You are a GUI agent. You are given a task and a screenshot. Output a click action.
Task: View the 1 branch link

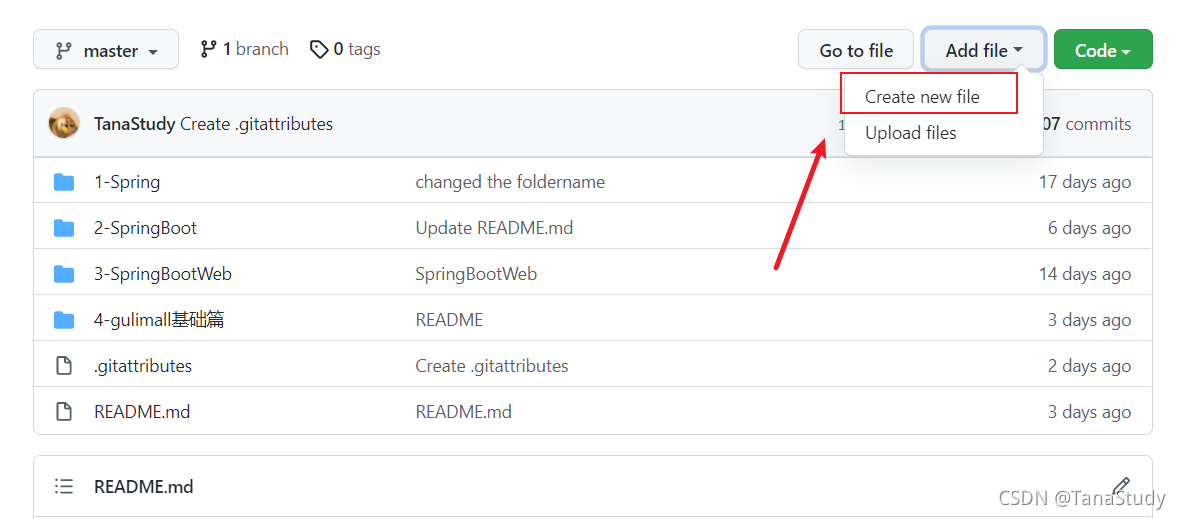pyautogui.click(x=244, y=50)
